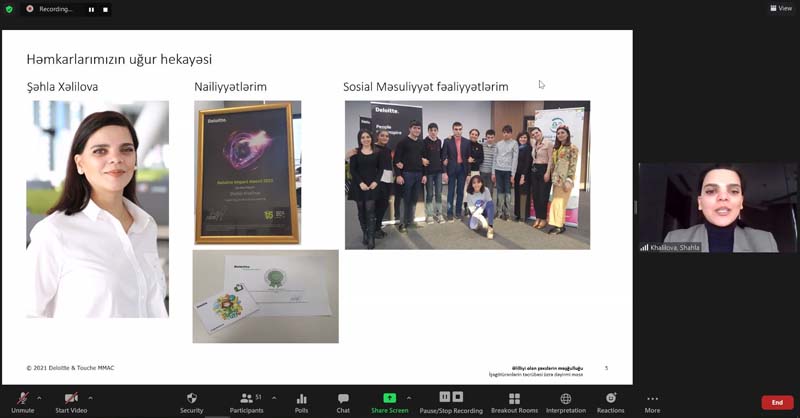Open the Interpretation globe icon
This screenshot has height=418, width=800.
point(565,398)
